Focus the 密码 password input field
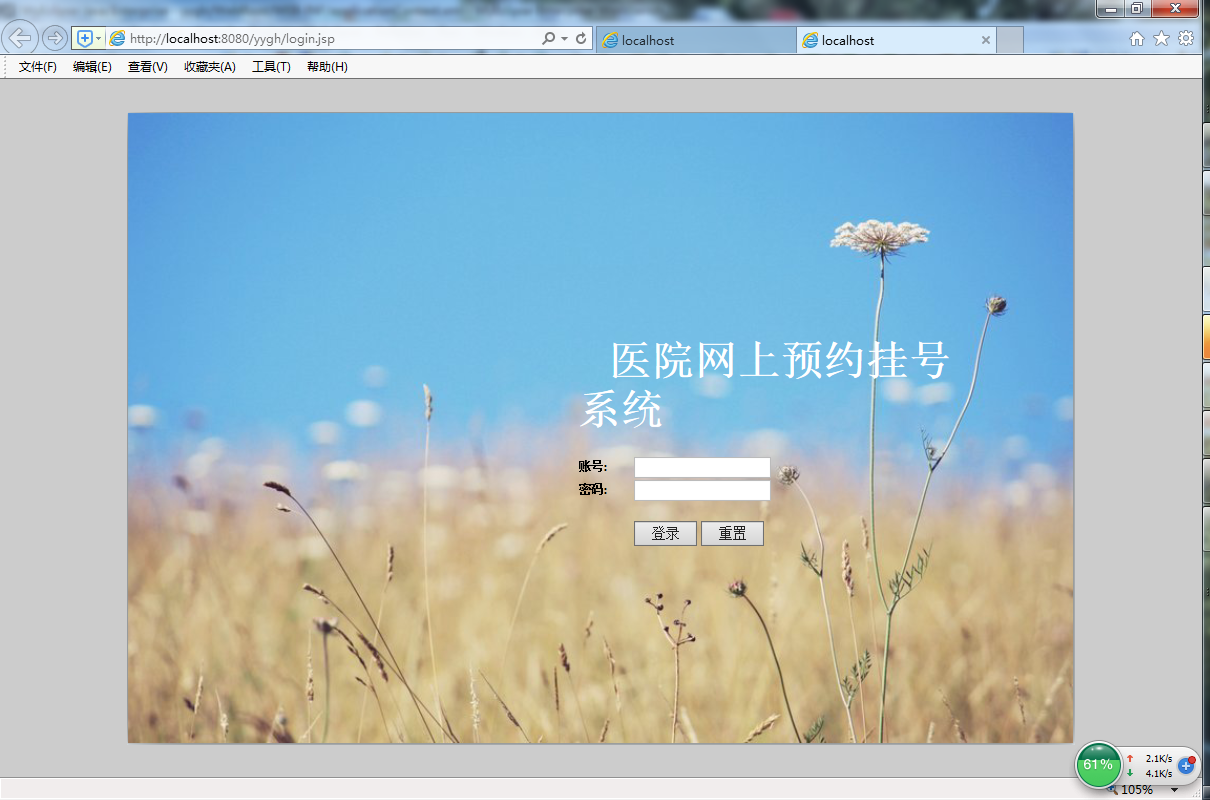 point(702,490)
